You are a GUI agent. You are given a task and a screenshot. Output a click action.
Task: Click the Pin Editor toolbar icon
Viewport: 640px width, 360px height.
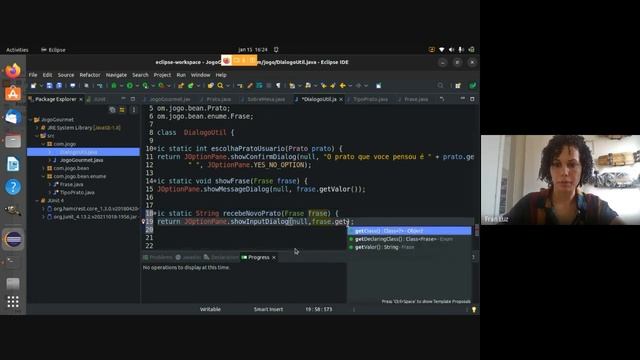click(x=379, y=86)
